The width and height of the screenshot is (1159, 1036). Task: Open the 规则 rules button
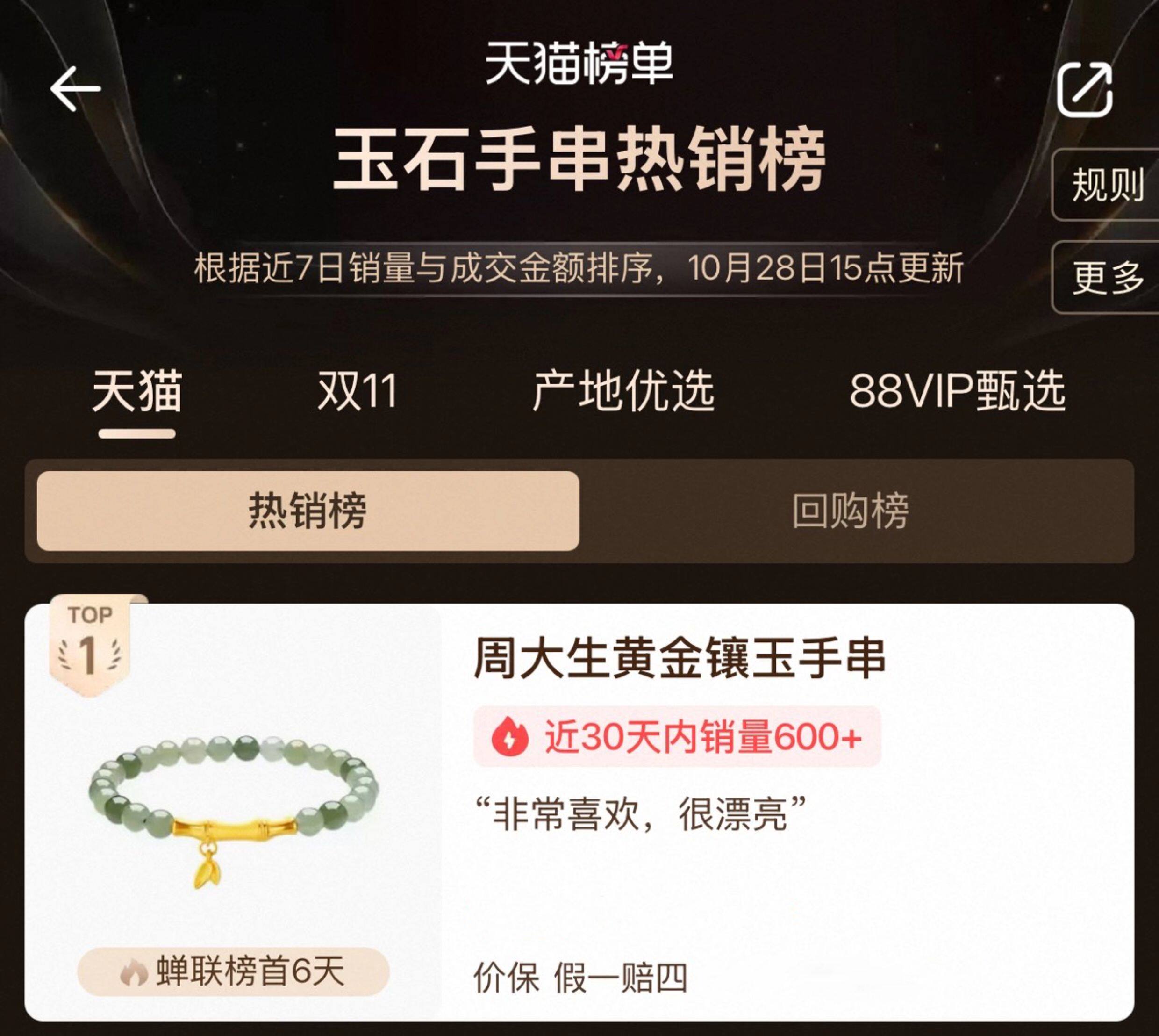coord(1106,184)
